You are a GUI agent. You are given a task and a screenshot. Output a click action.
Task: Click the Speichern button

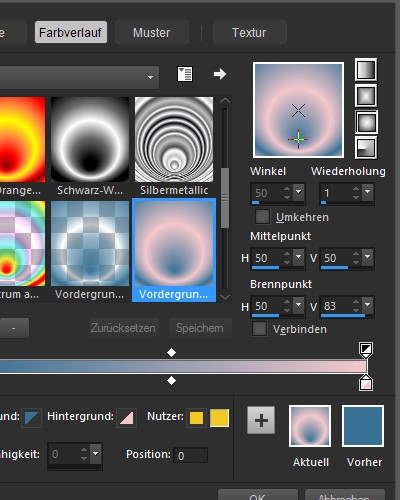pyautogui.click(x=200, y=328)
